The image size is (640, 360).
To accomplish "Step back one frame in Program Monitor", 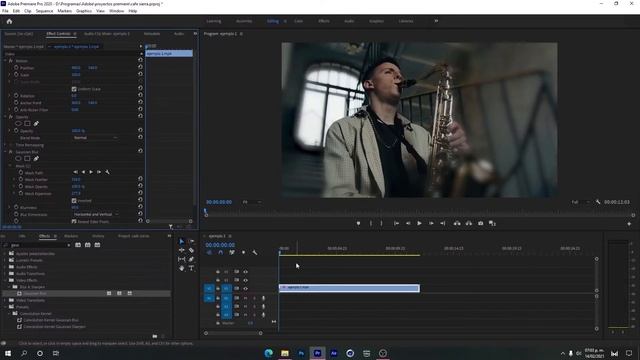I will pyautogui.click(x=408, y=223).
